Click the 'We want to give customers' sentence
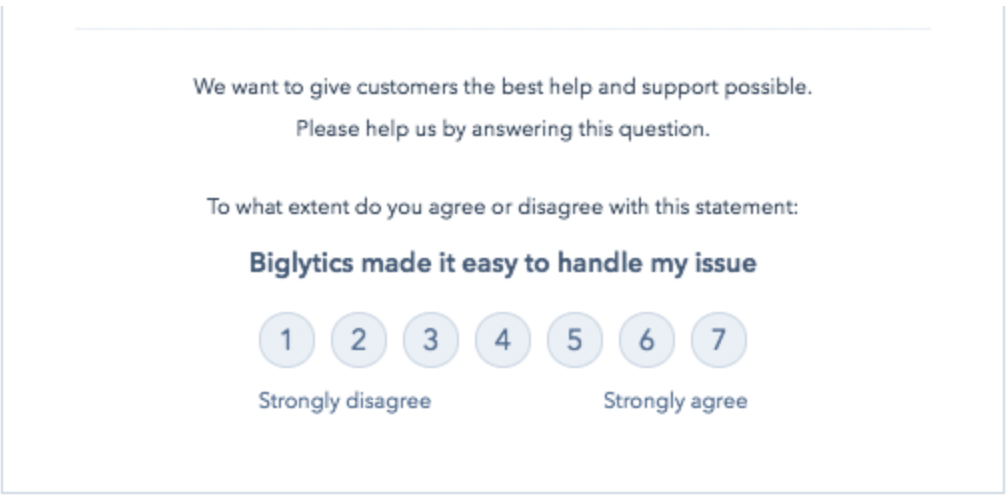Screen dimensions: 1008x496 [x=503, y=87]
